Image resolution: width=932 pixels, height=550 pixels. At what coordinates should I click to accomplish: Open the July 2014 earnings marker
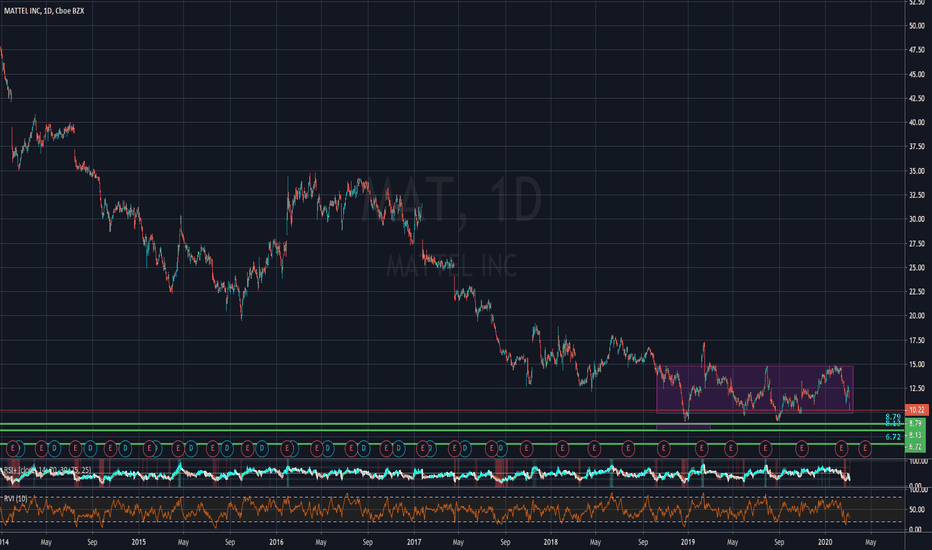pos(75,448)
